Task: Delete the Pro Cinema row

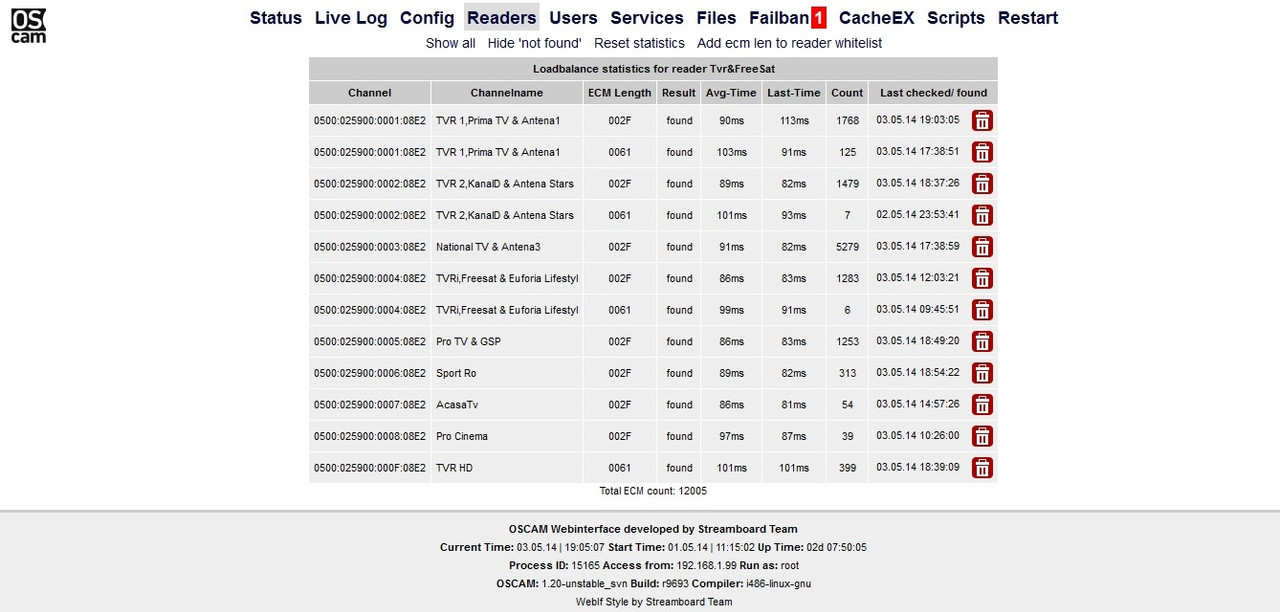Action: coord(983,436)
